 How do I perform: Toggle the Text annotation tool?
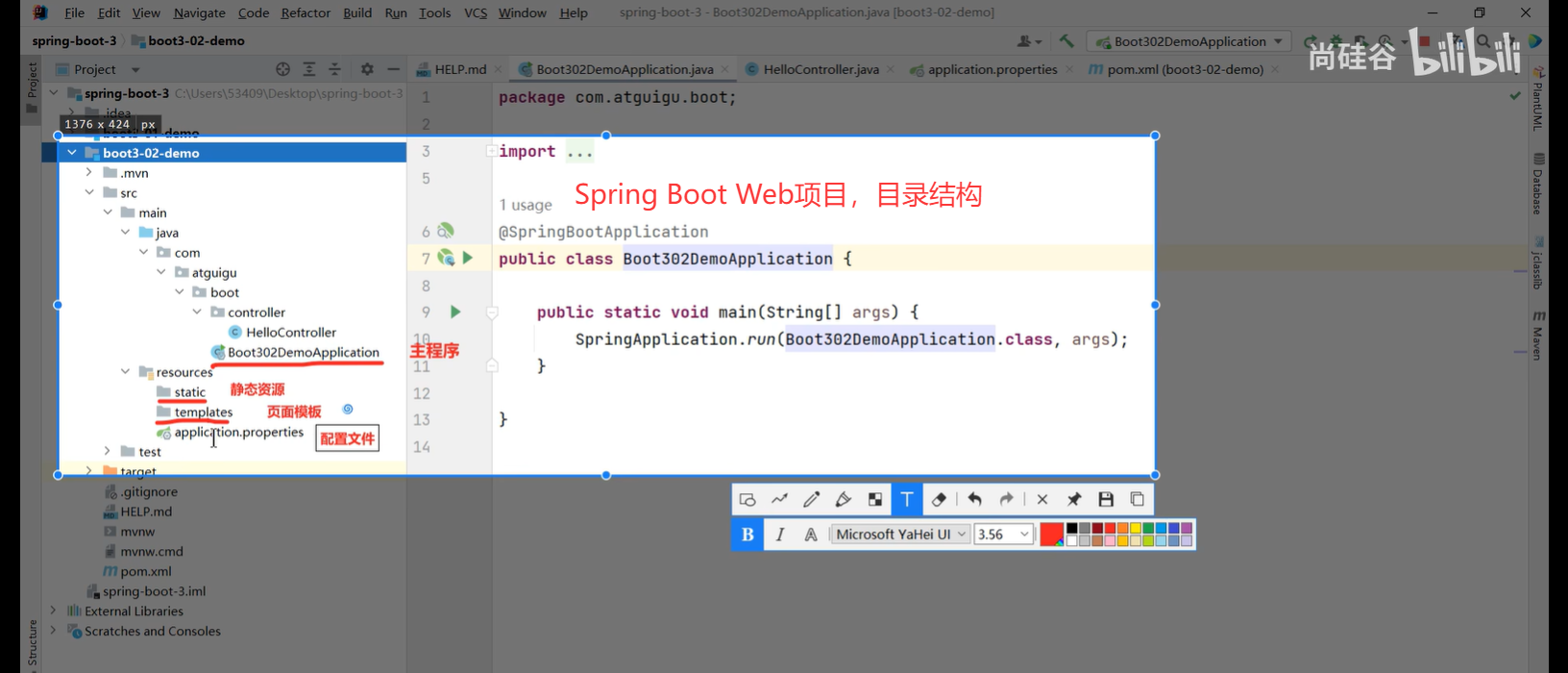[906, 499]
